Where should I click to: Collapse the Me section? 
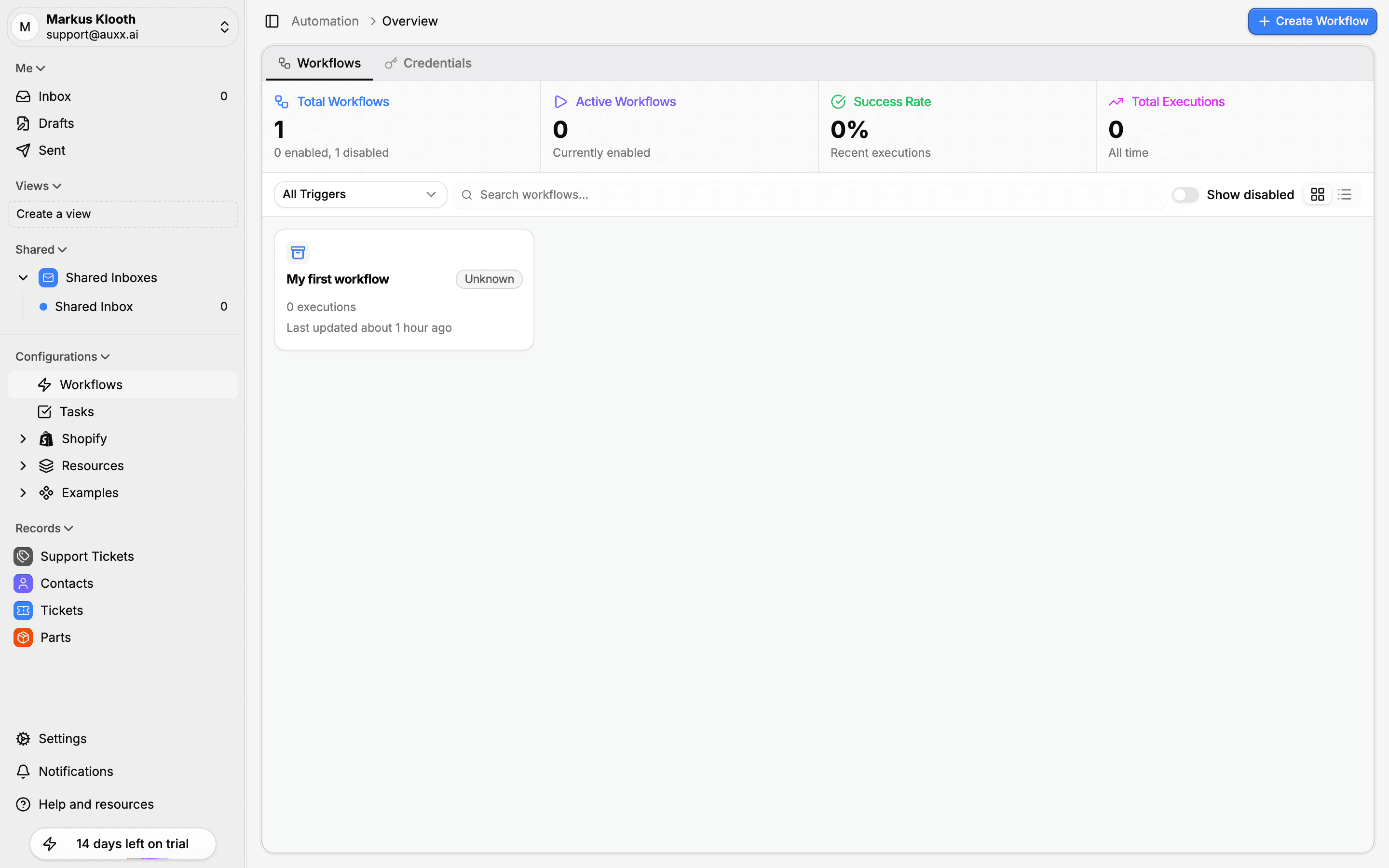pyautogui.click(x=30, y=68)
